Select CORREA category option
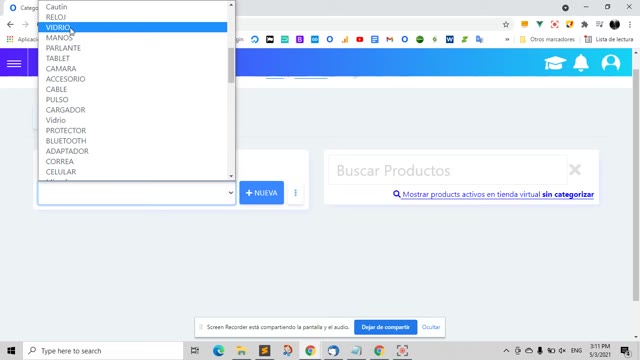Viewport: 640px width, 360px height. (x=133, y=162)
